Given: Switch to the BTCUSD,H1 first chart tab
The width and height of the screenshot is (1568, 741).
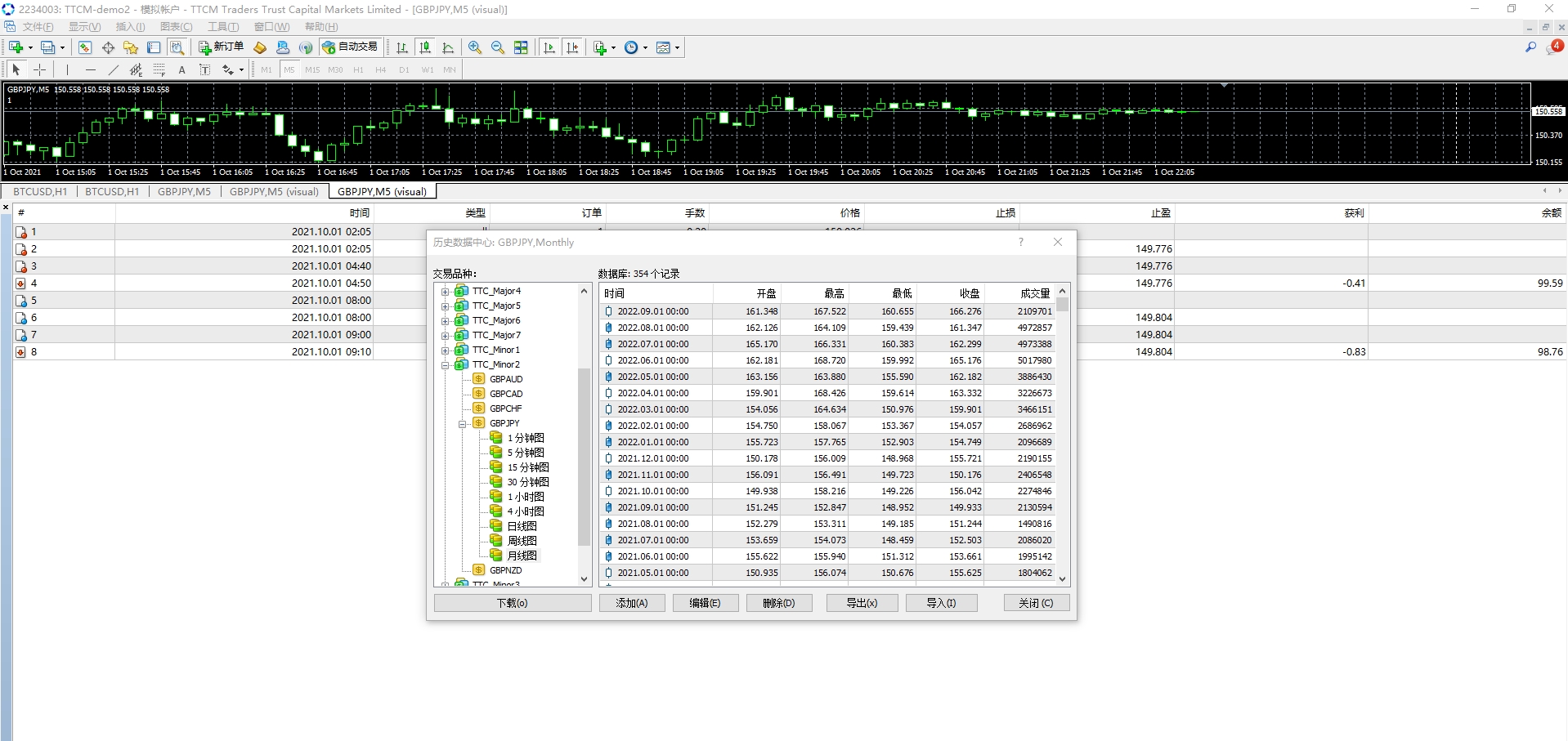Looking at the screenshot, I should [40, 192].
